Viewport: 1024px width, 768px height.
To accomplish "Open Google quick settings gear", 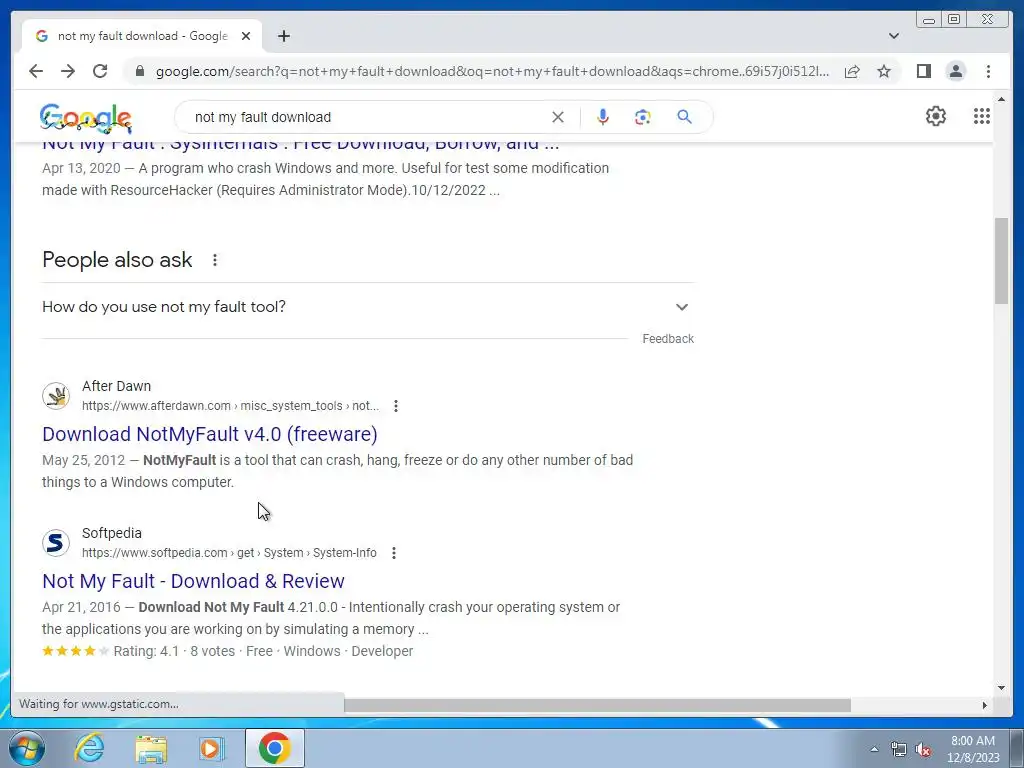I will coord(936,116).
